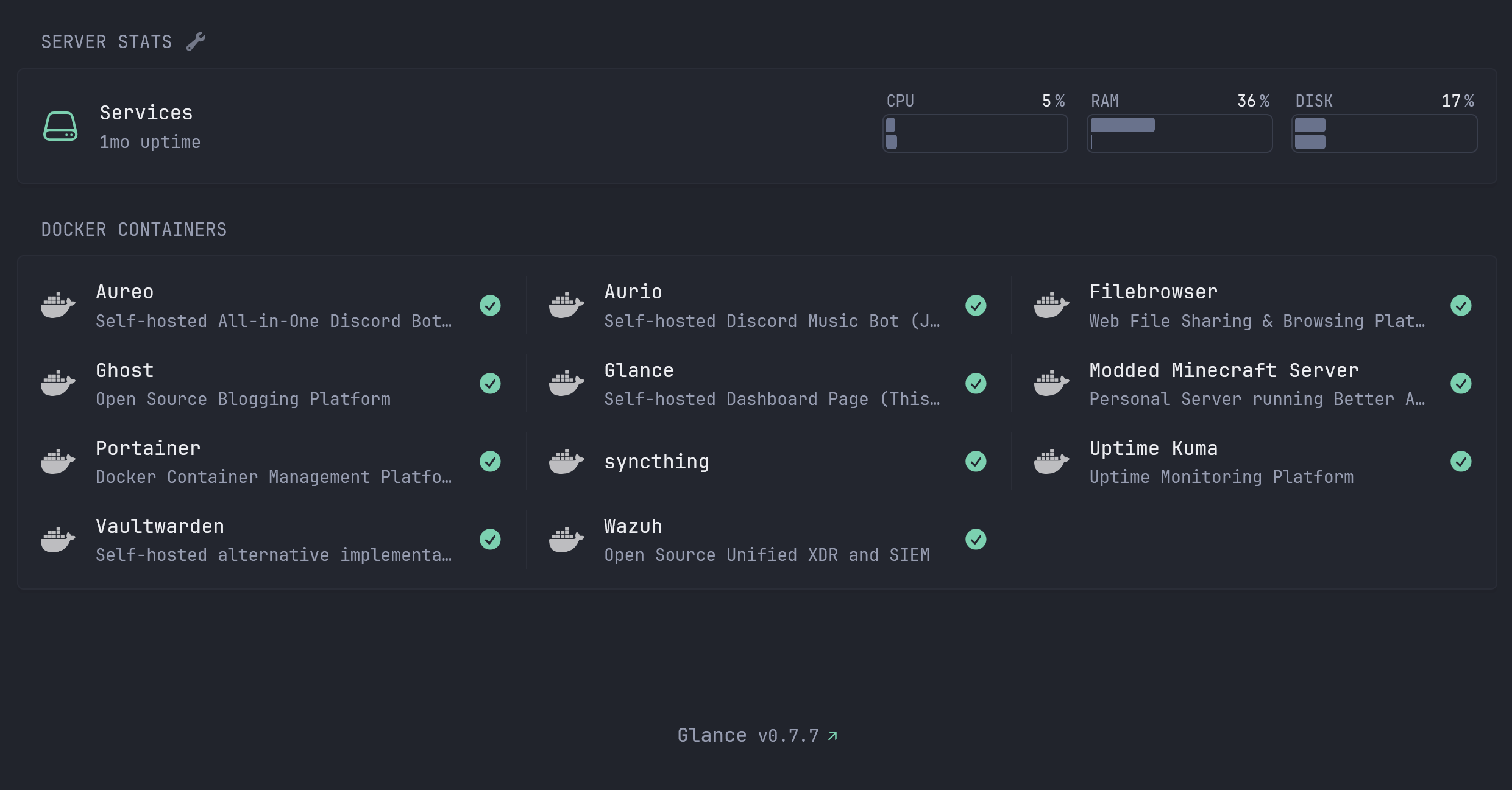
Task: Click the green status check for Portainer
Action: tap(490, 461)
